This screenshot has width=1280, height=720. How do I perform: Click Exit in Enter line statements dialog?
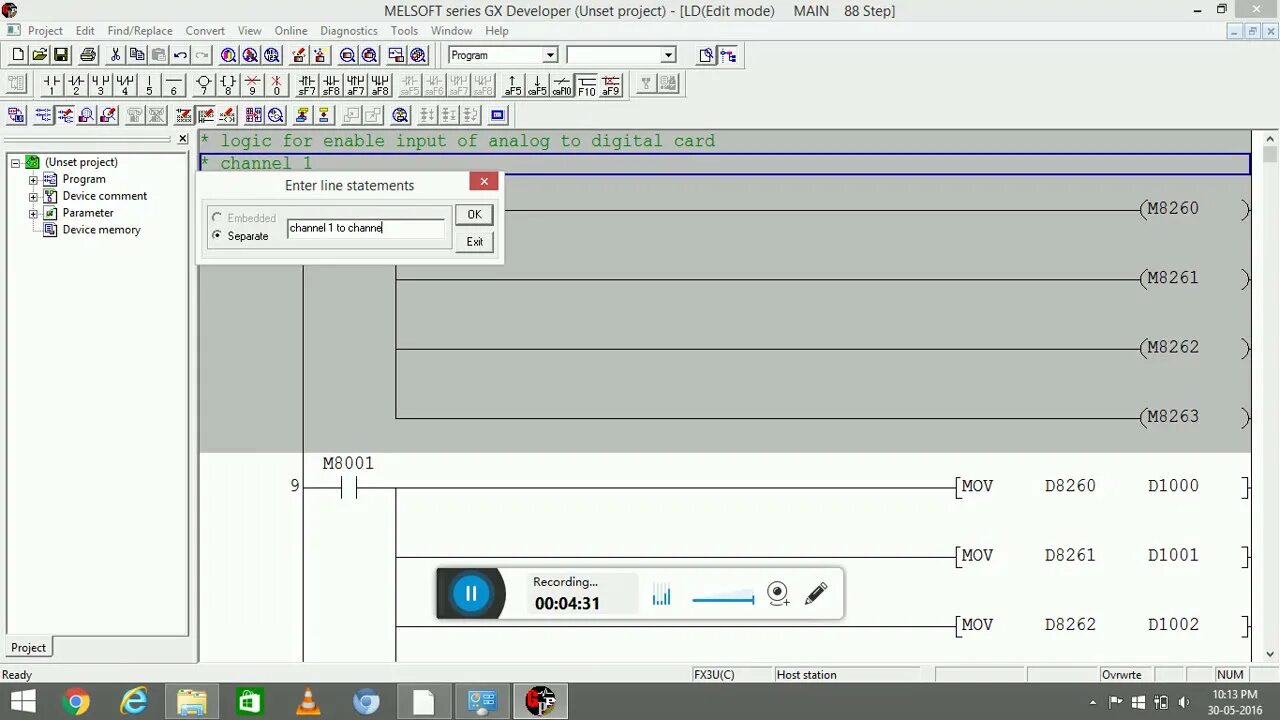click(474, 242)
